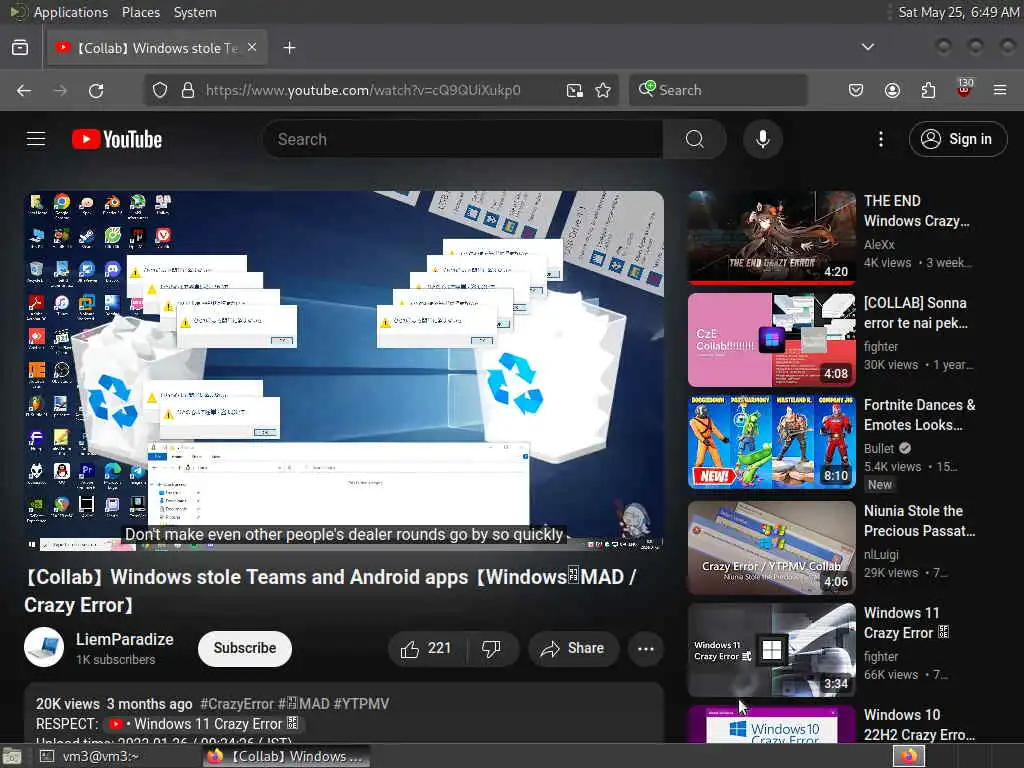Open picture-in-picture icon in address bar
Screen dimensions: 1024x768
(x=575, y=90)
